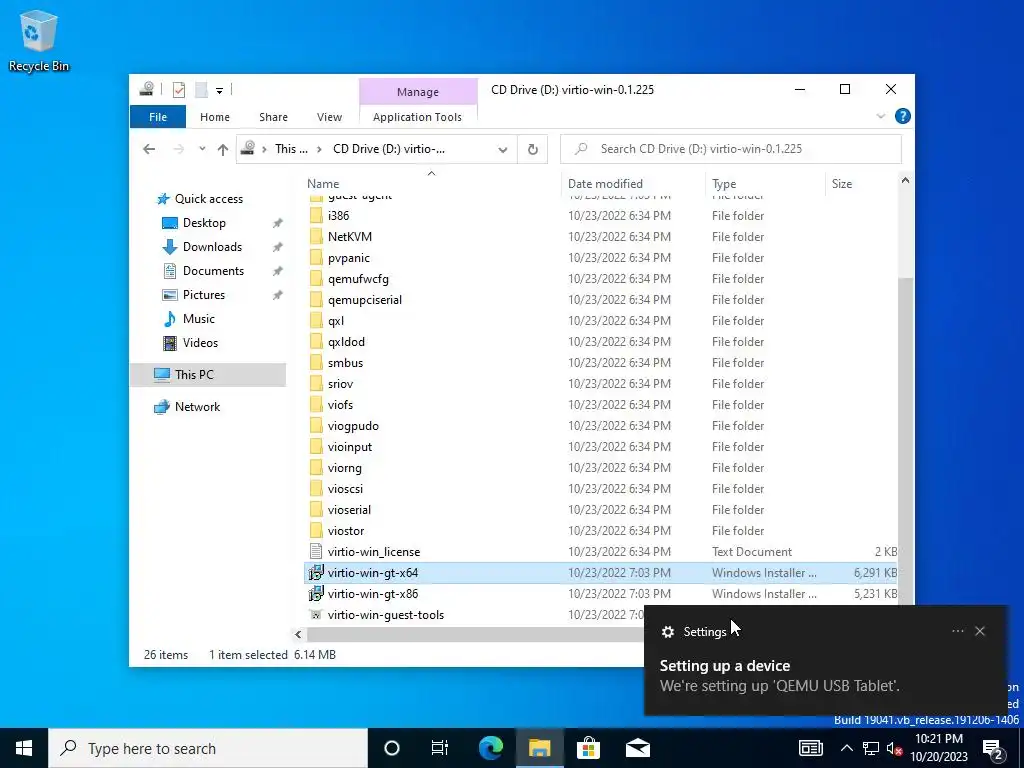Select the qemufwcfg folder icon
Image resolution: width=1024 pixels, height=768 pixels.
(x=316, y=279)
